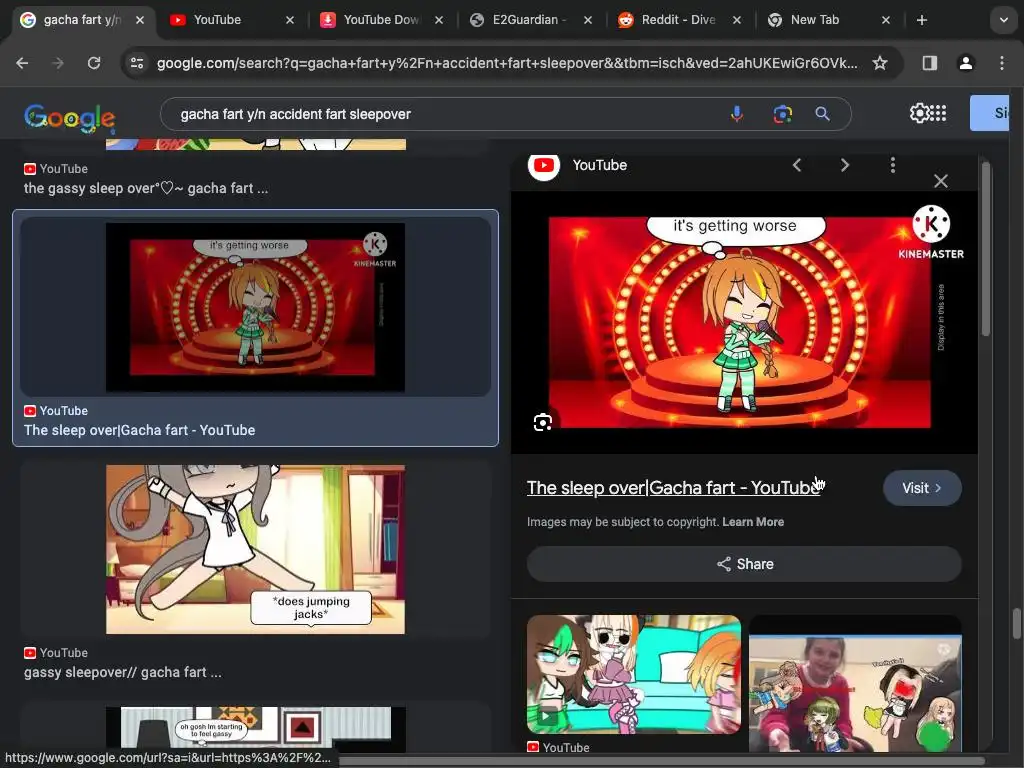Reload the current page
Image resolution: width=1024 pixels, height=768 pixels.
coord(94,63)
